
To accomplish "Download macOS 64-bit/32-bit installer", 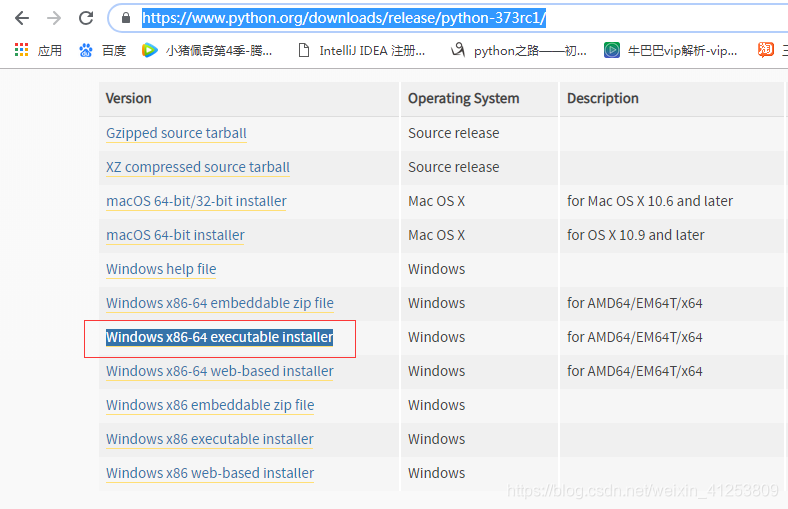I will (196, 201).
